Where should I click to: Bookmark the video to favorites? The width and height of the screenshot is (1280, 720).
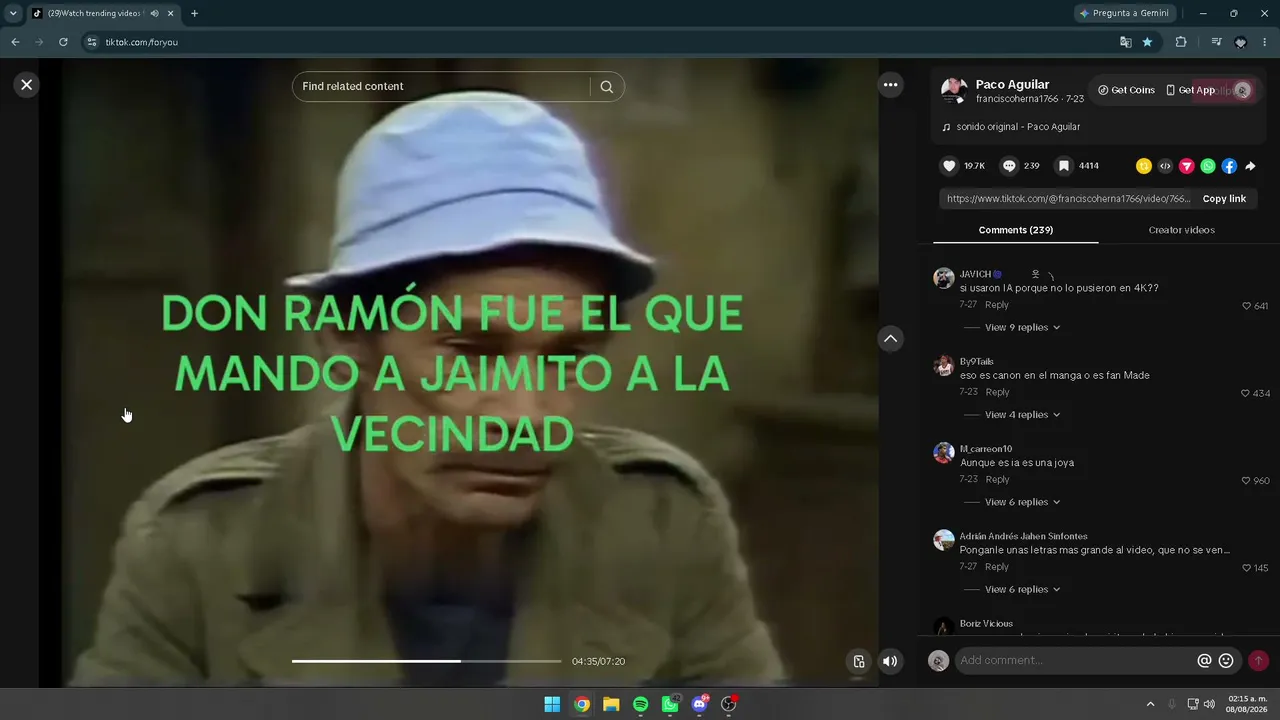point(1064,166)
